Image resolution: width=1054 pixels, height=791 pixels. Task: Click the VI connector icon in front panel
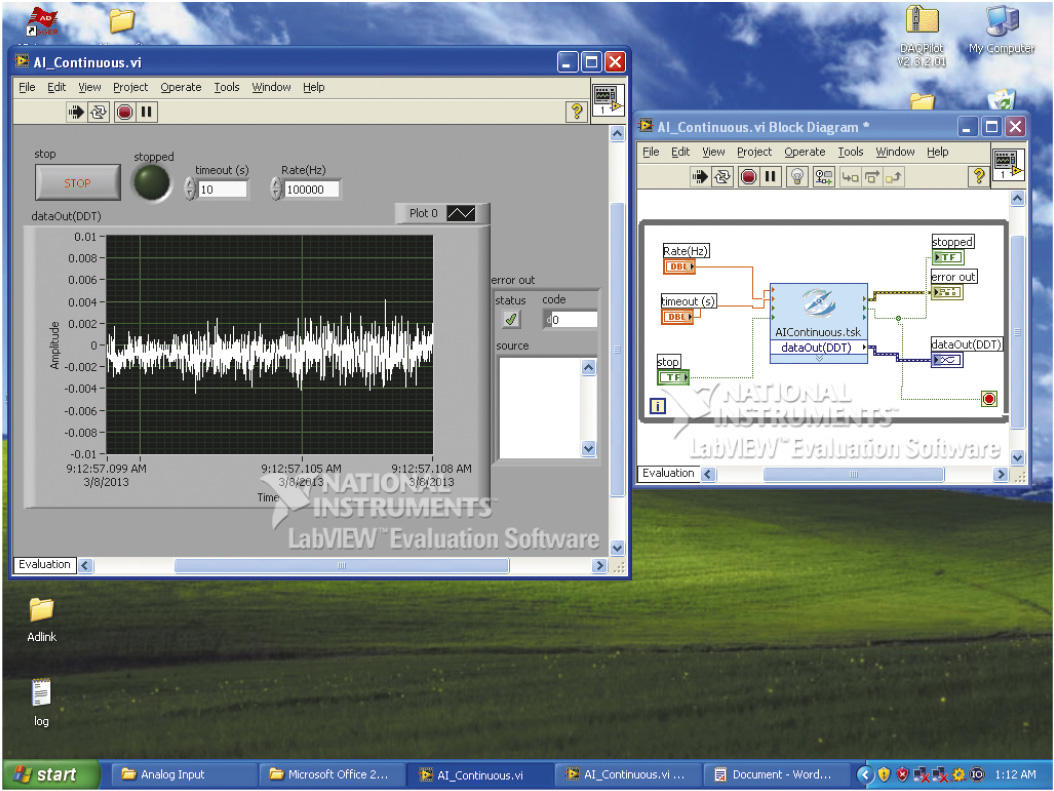pos(608,100)
